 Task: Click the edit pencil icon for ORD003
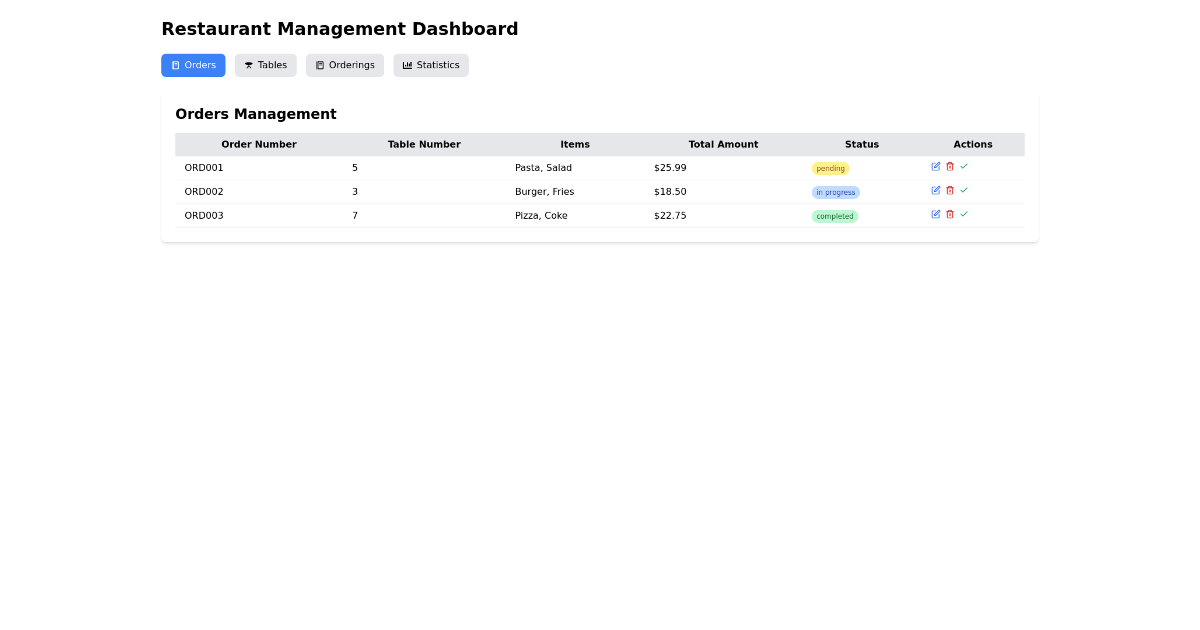(936, 214)
